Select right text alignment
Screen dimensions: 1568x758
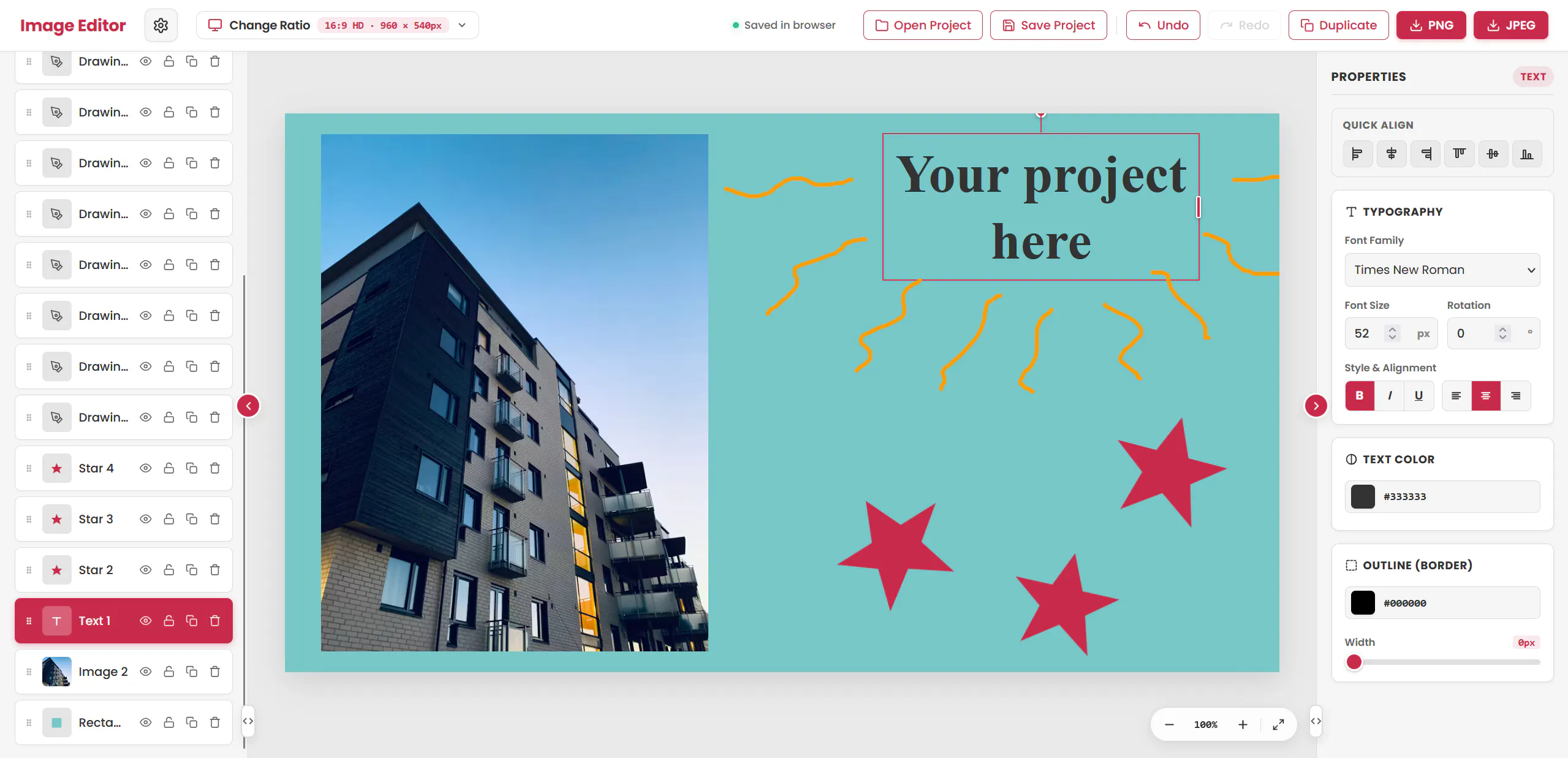(x=1515, y=396)
